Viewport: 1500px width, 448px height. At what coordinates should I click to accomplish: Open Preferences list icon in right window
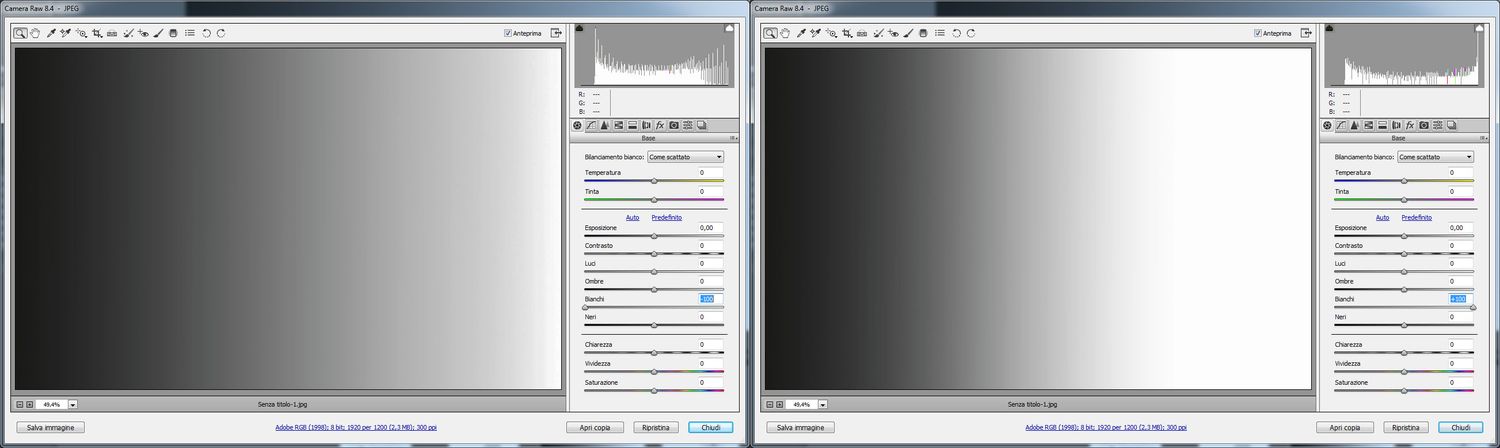point(939,33)
